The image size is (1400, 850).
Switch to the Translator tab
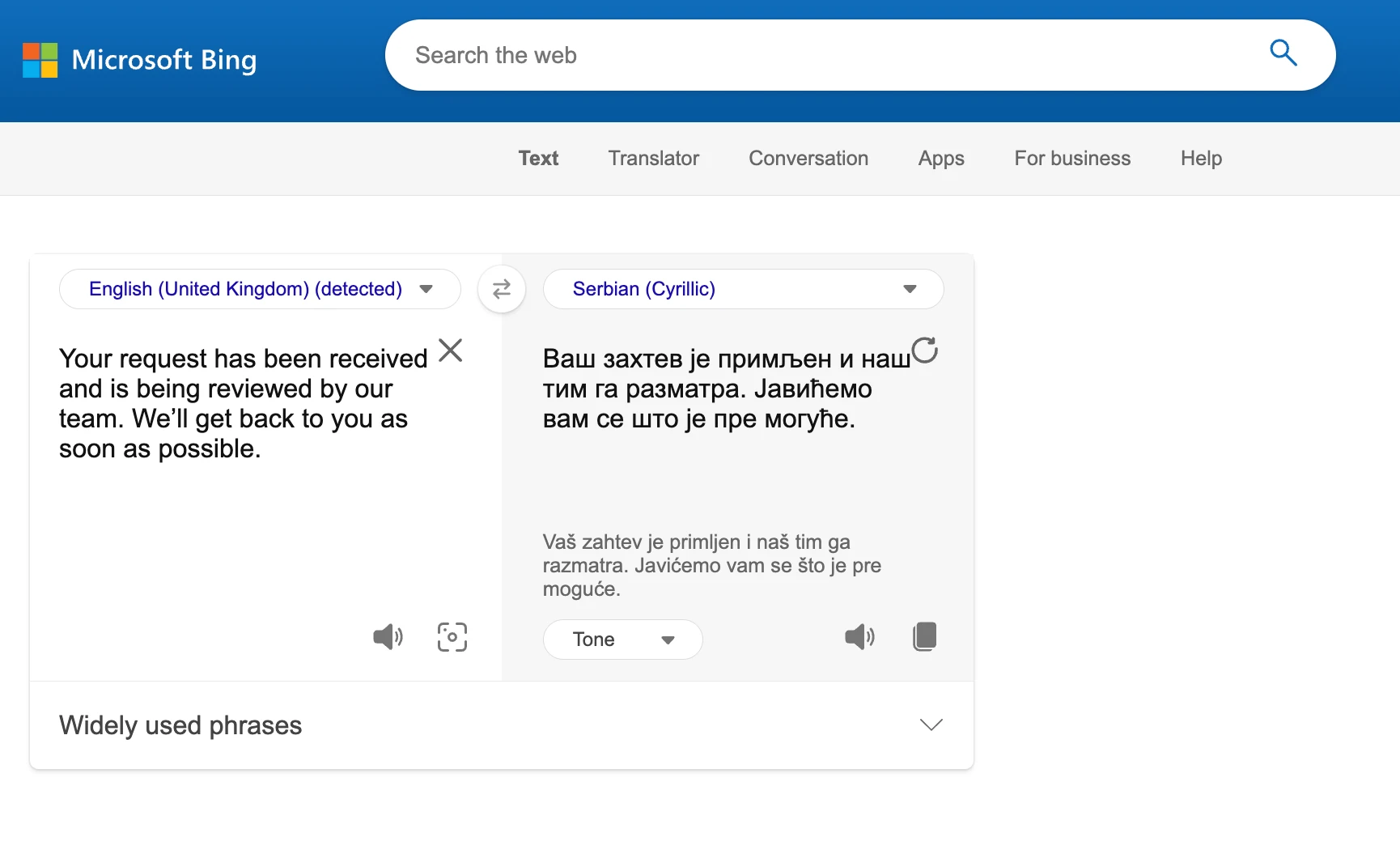click(653, 159)
